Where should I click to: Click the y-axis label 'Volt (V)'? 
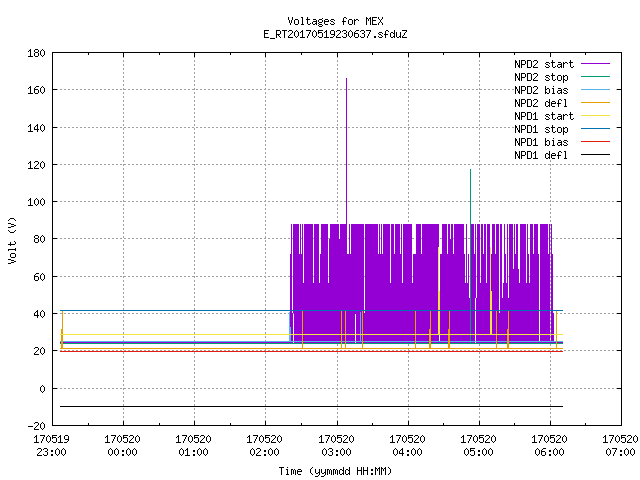pos(12,240)
